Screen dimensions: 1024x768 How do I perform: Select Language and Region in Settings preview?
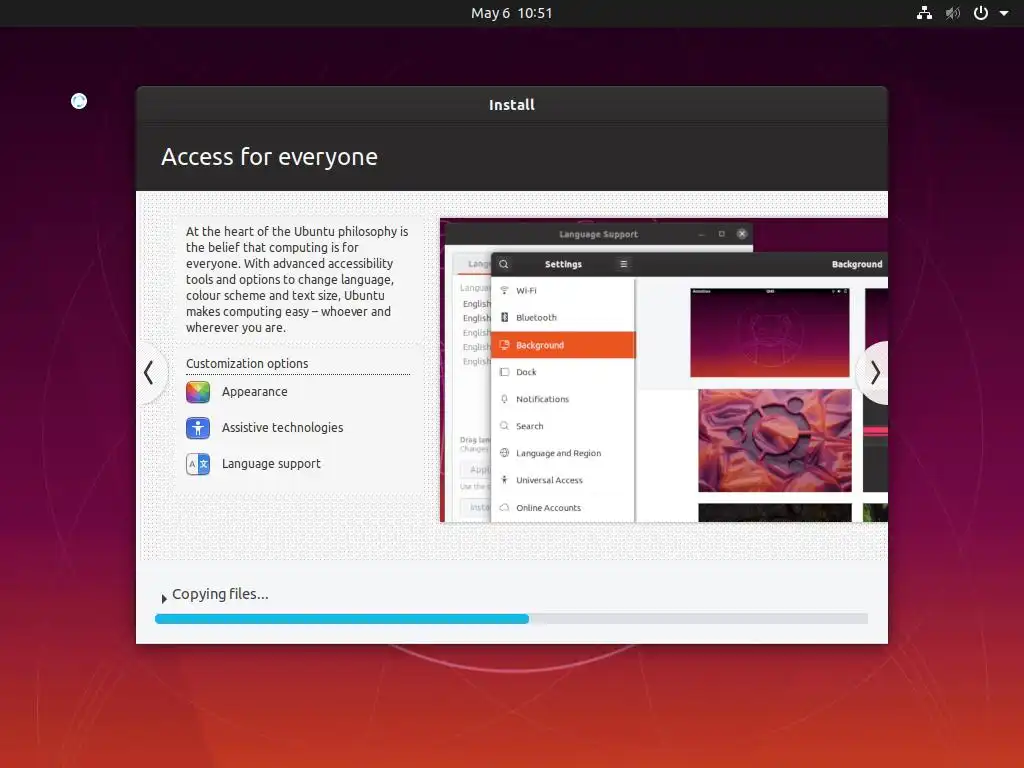(563, 453)
